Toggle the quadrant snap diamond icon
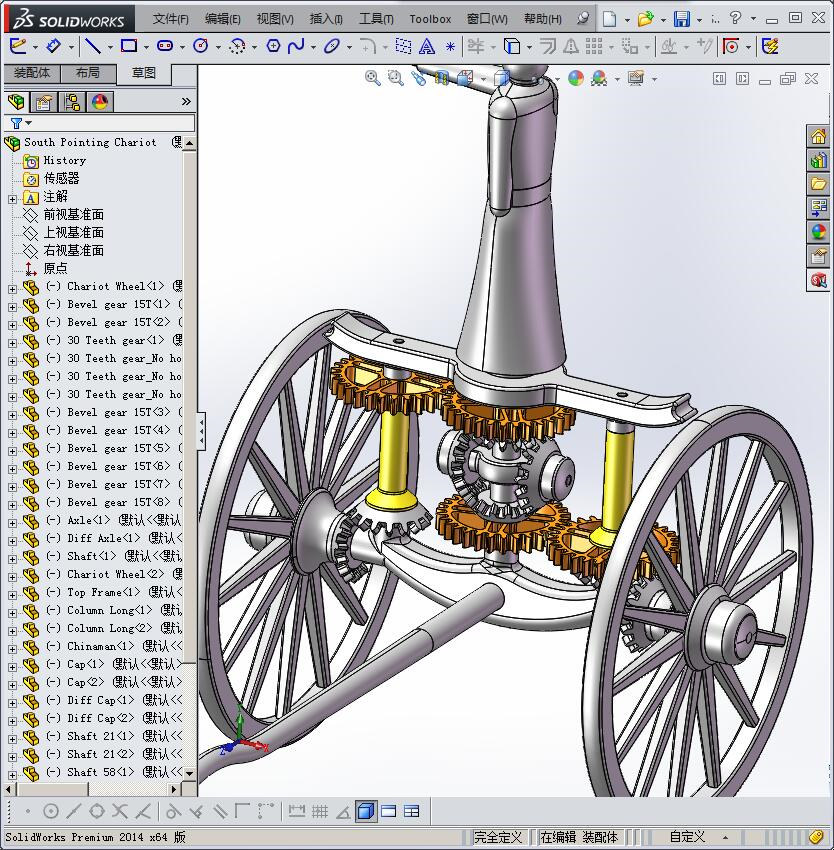The height and width of the screenshot is (850, 834). click(97, 811)
